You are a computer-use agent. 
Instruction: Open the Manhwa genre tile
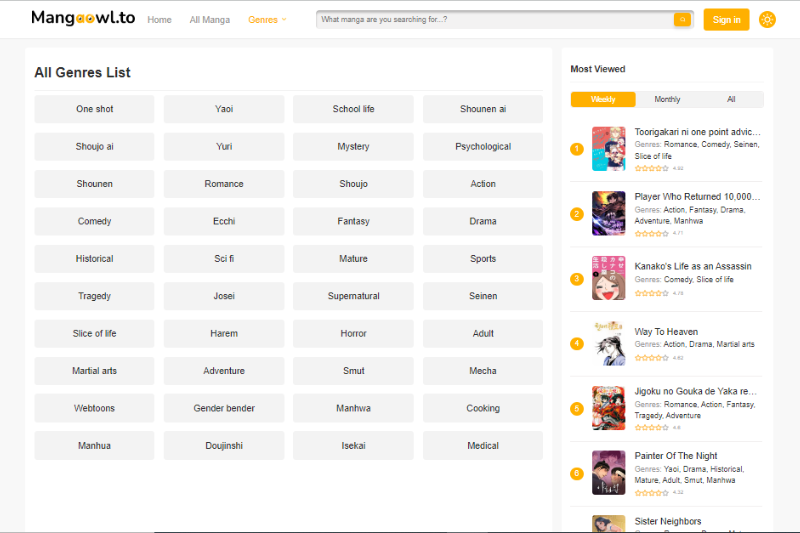(353, 408)
